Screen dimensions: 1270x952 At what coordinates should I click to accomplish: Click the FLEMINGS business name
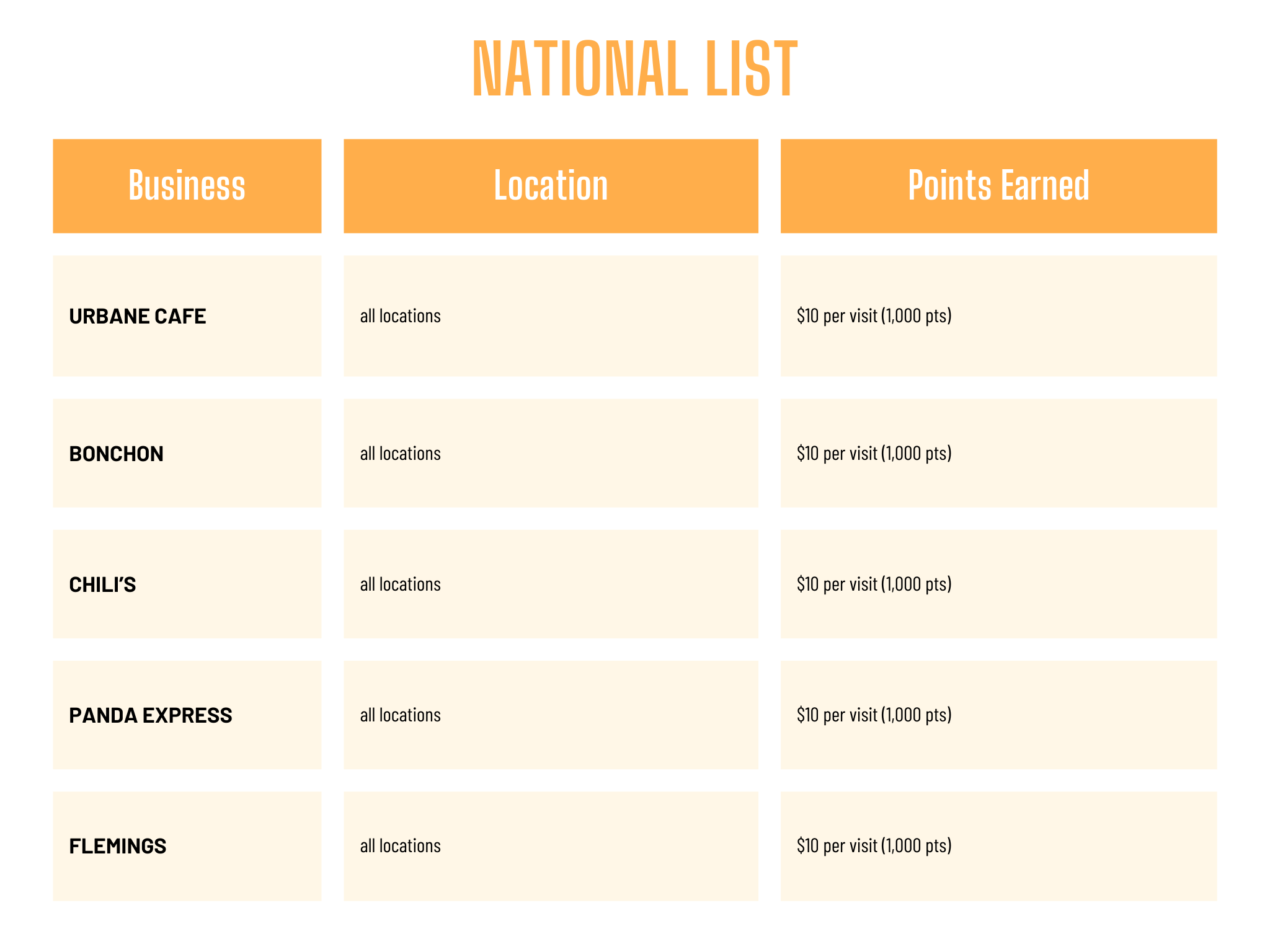[117, 846]
